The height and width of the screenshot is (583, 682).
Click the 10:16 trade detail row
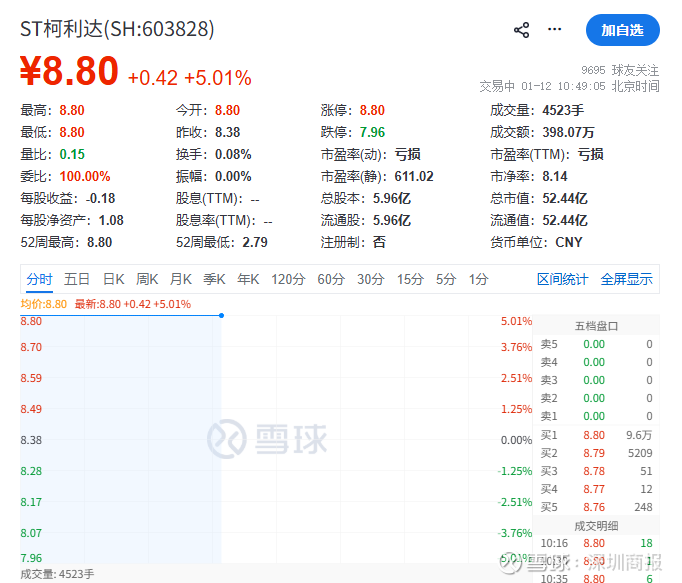tap(596, 543)
